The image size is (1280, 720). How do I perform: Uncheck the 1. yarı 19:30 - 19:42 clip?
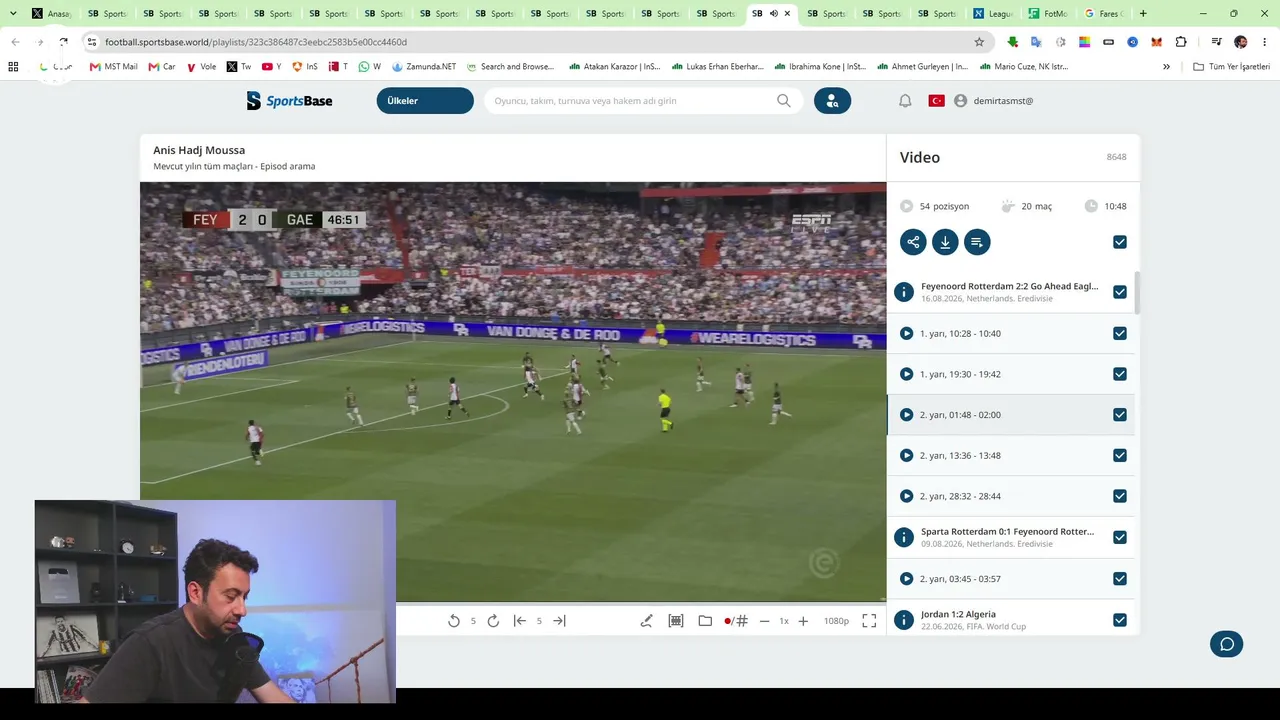(x=1120, y=374)
